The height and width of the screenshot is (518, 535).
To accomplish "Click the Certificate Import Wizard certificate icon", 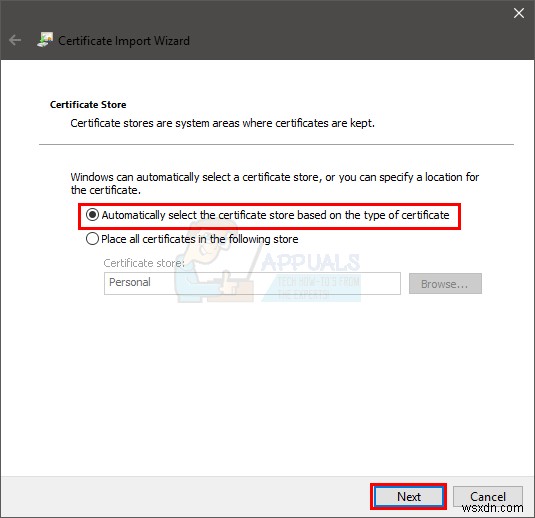I will [45, 40].
